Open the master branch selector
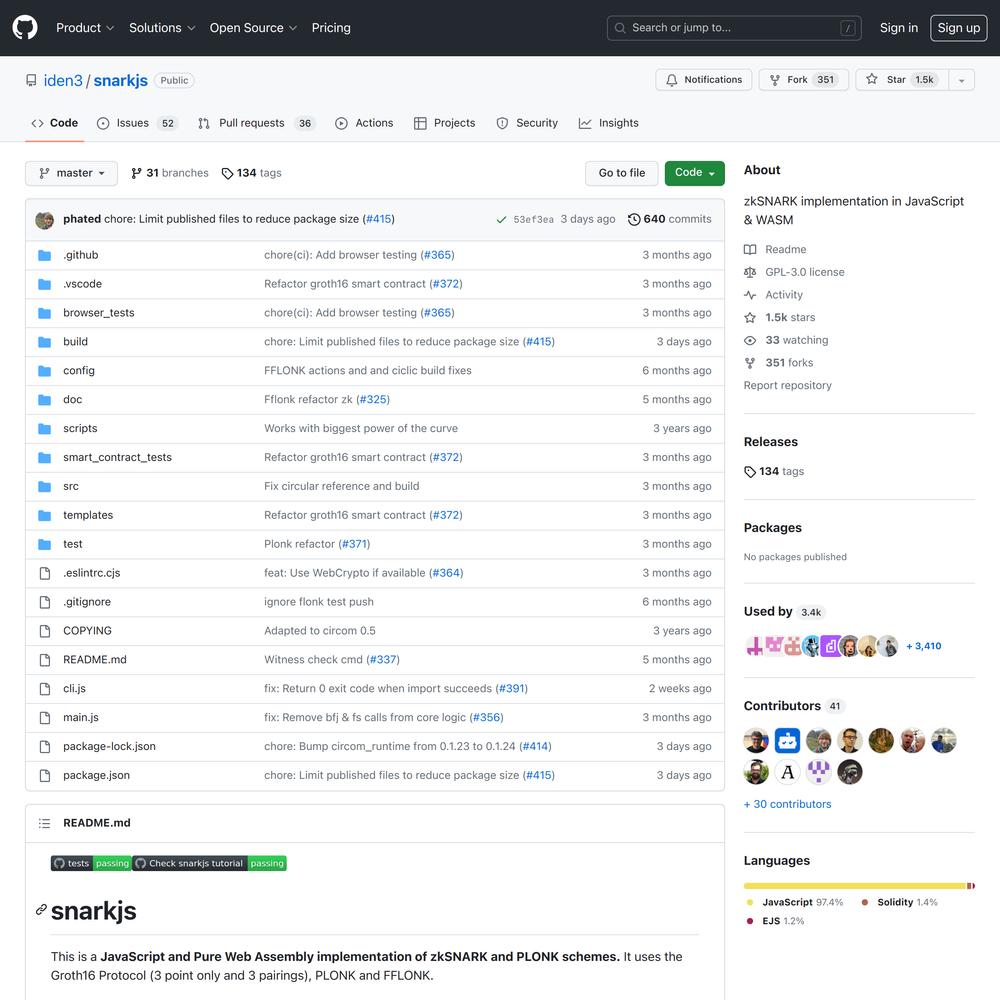Viewport: 1000px width, 1000px height. tap(71, 173)
